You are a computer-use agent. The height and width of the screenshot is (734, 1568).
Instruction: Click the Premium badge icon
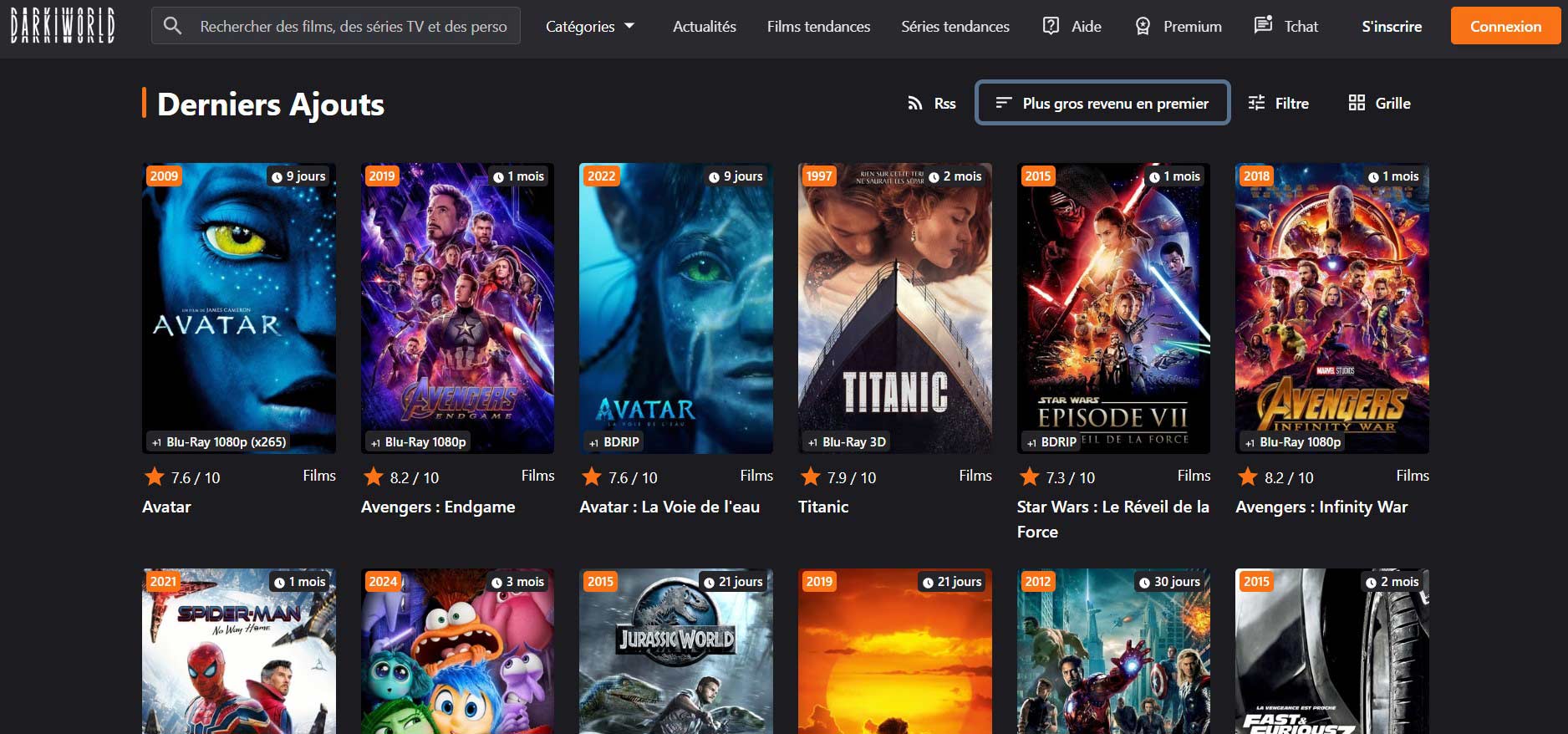point(1143,26)
